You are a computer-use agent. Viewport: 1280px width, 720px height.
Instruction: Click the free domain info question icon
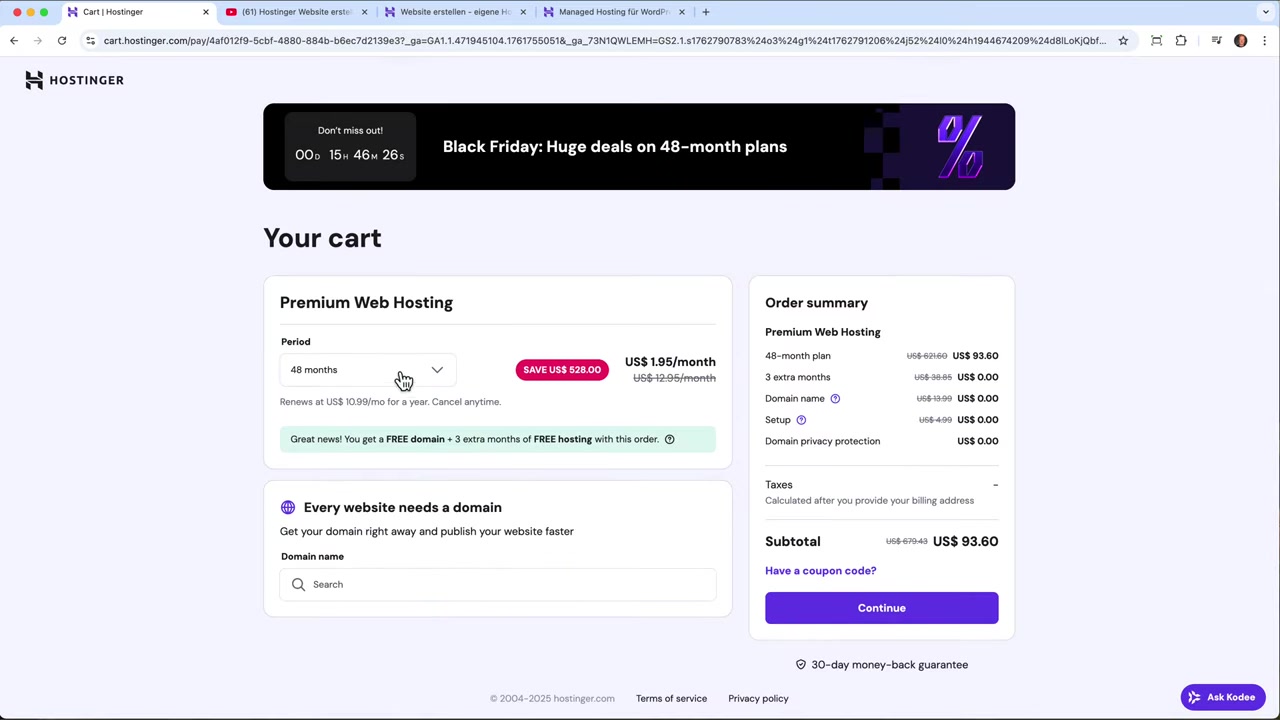point(670,439)
